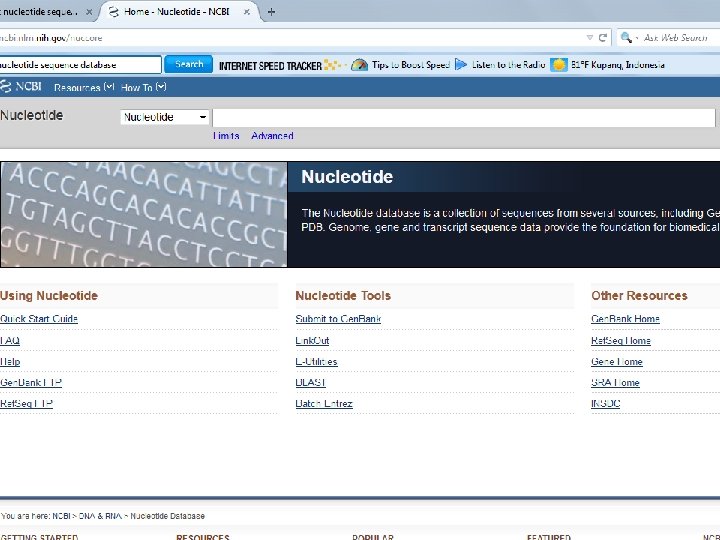Open the FAQ link

point(10,340)
